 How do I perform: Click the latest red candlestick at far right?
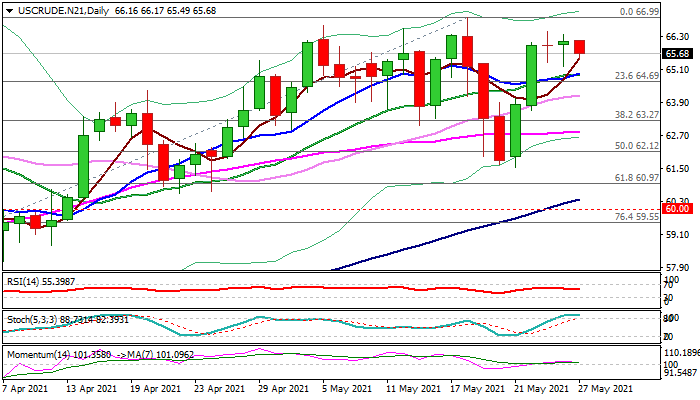[580, 47]
